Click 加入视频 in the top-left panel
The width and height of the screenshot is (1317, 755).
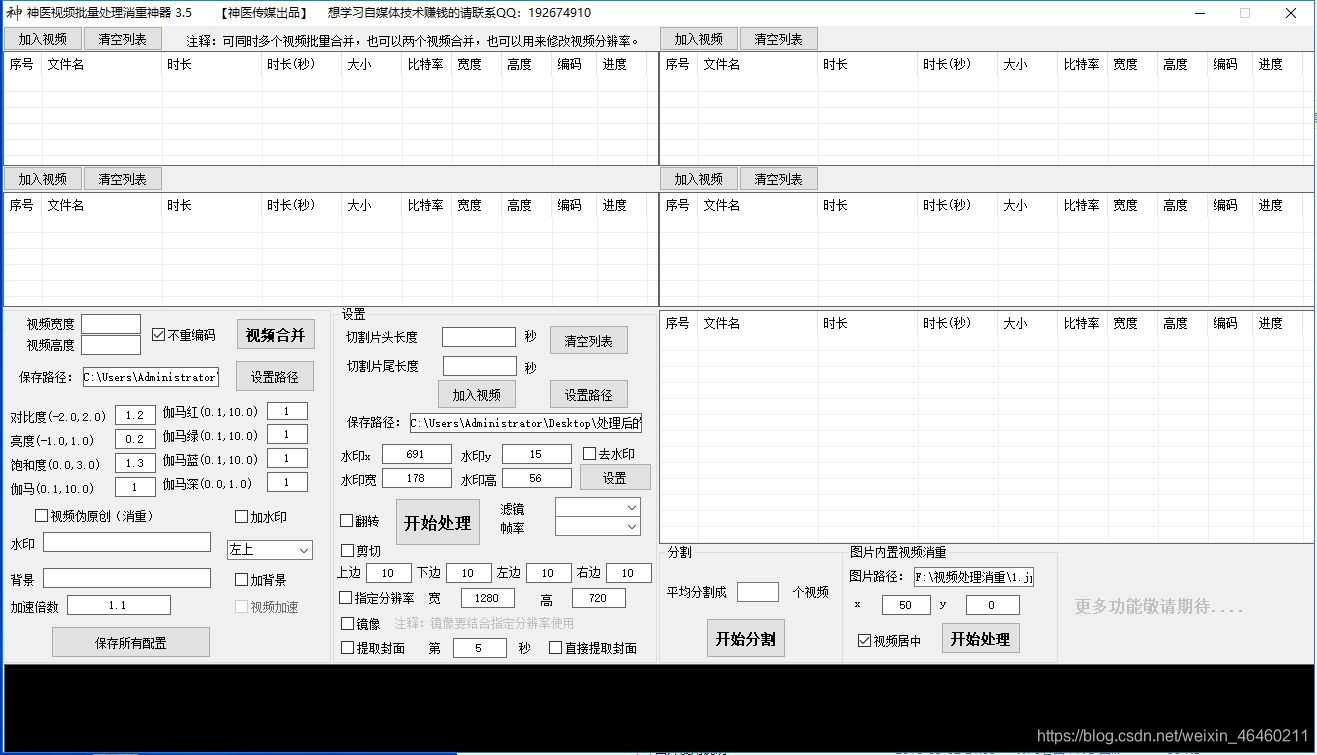tap(42, 38)
